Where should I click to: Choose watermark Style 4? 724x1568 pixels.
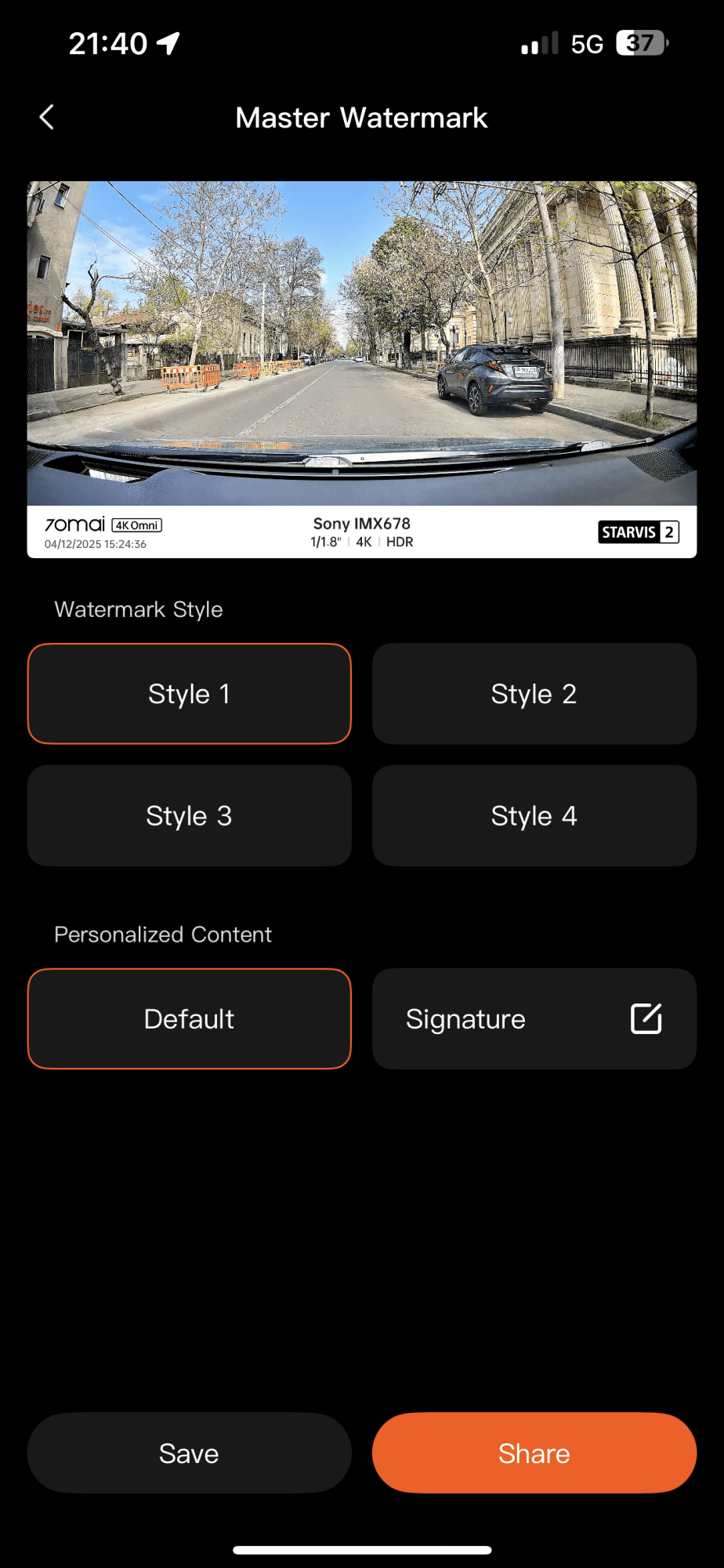(x=534, y=815)
